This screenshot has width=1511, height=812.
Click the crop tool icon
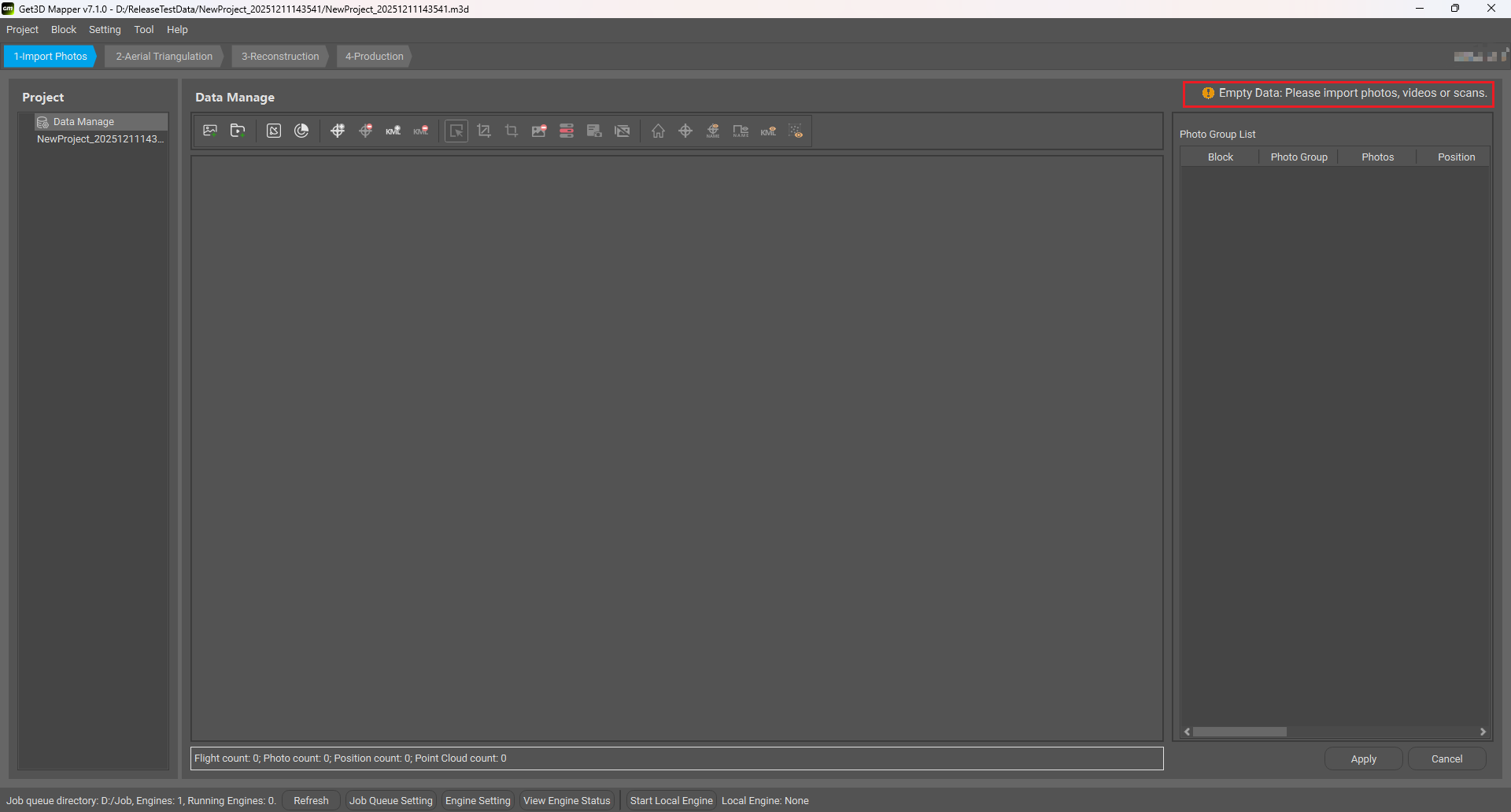(512, 131)
